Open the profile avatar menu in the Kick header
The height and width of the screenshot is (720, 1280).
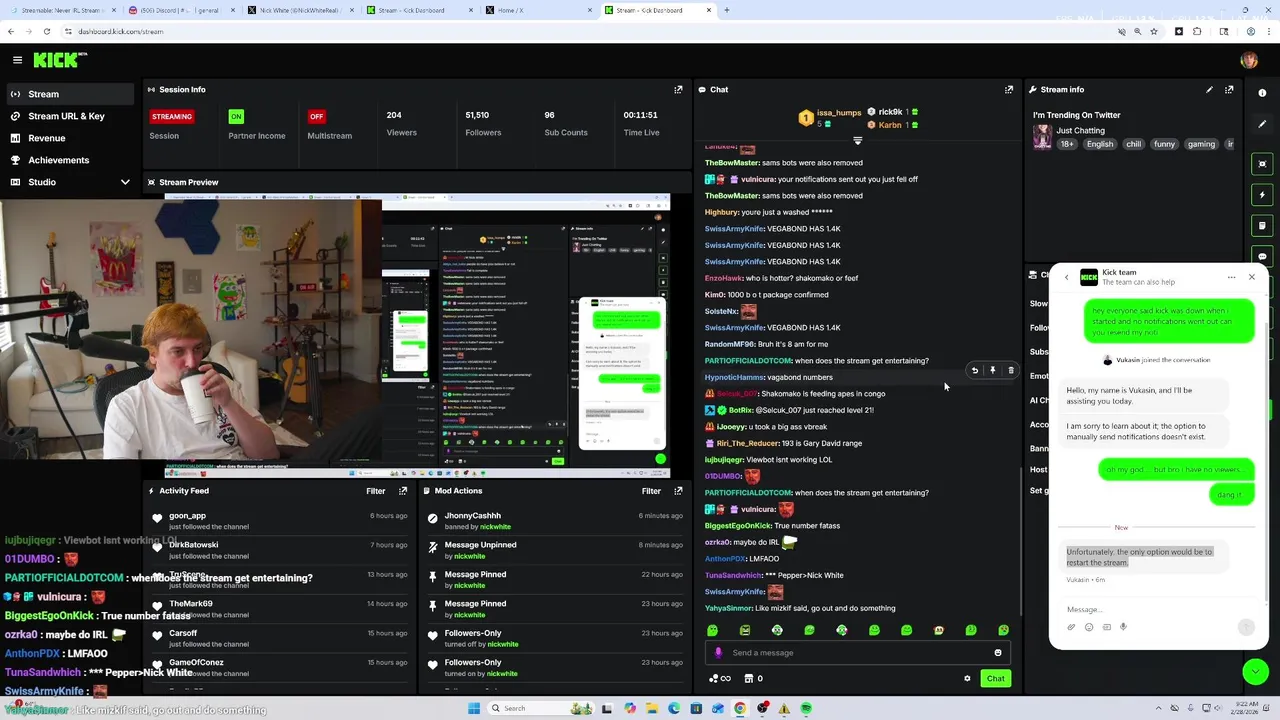pyautogui.click(x=1249, y=60)
